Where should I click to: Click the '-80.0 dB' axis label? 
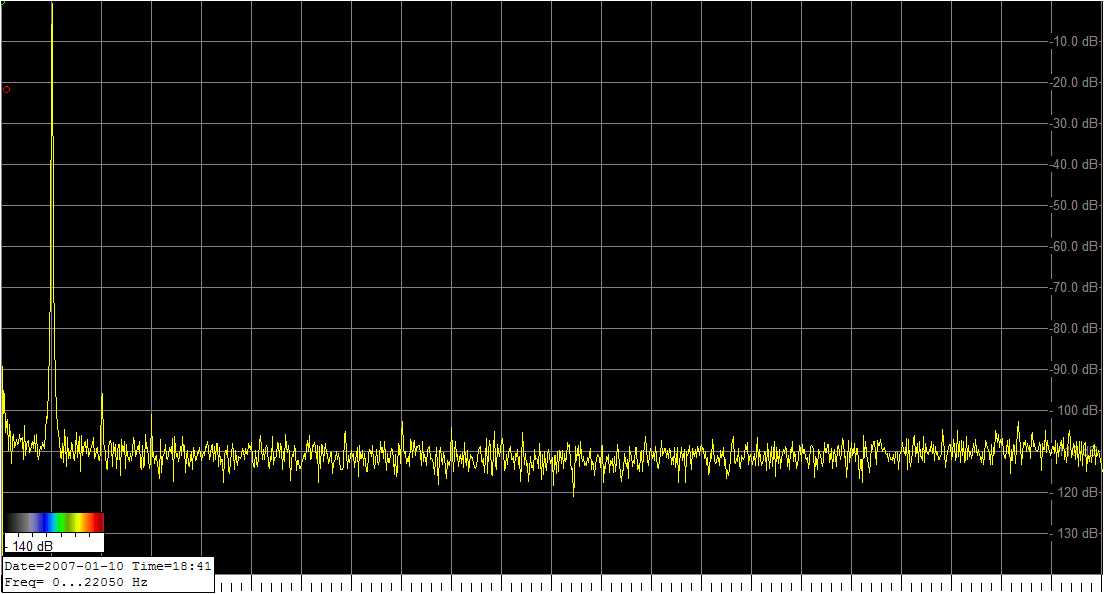pyautogui.click(x=1074, y=328)
